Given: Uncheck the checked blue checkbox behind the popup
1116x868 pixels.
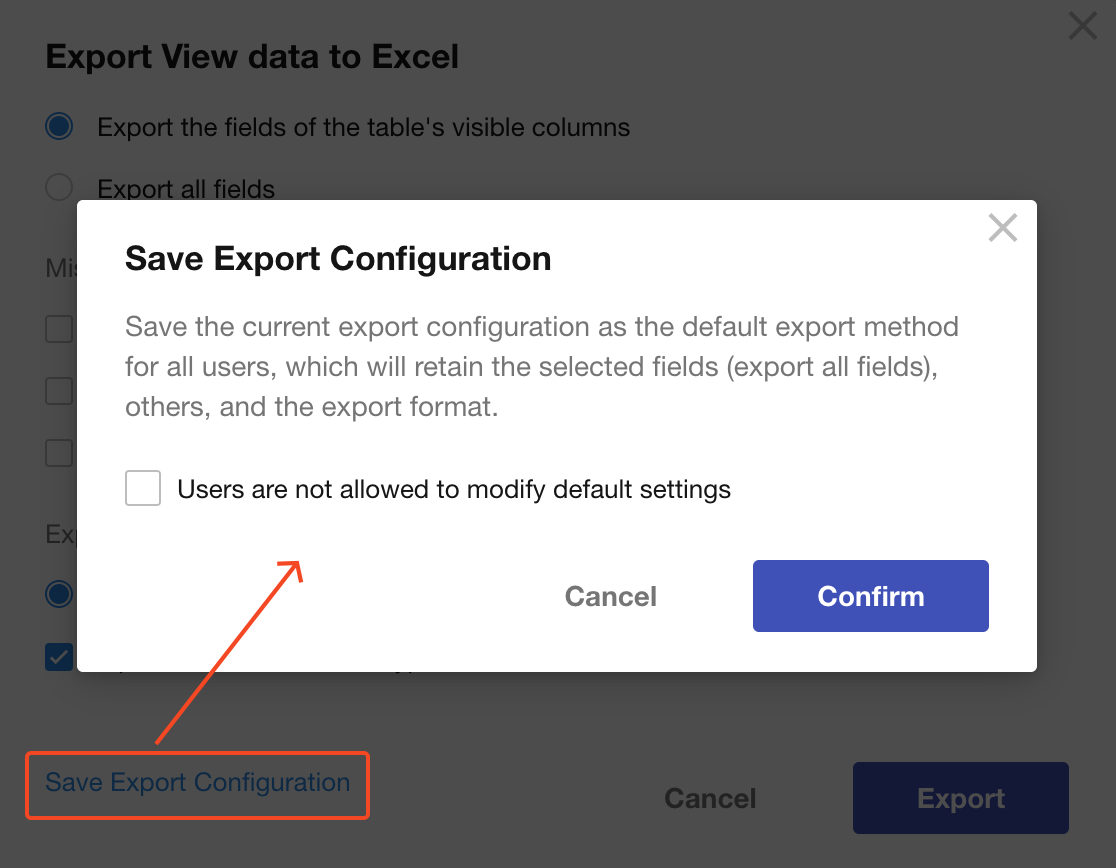Looking at the screenshot, I should click(60, 657).
